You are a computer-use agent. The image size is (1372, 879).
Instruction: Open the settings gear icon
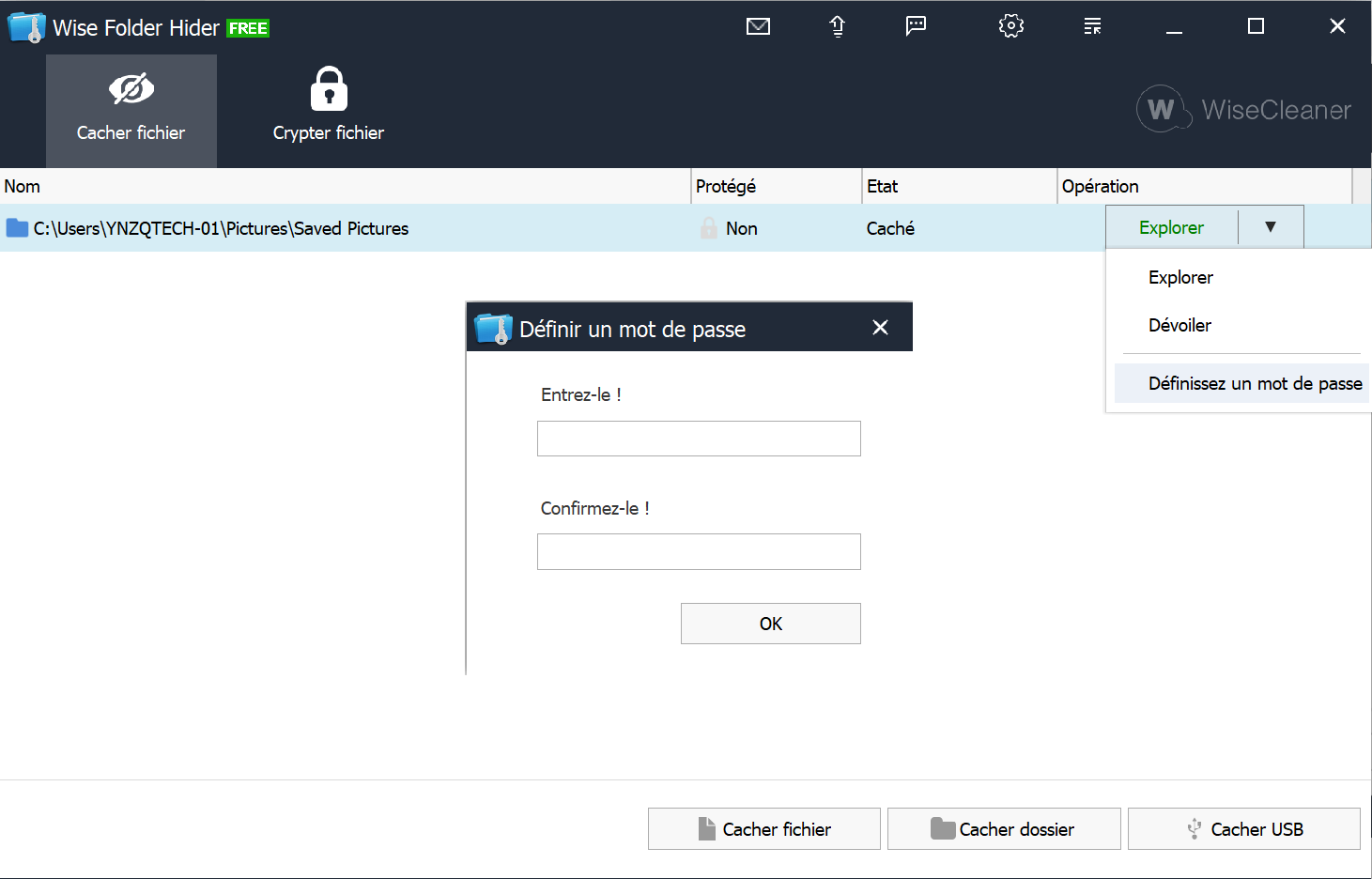pyautogui.click(x=1010, y=25)
